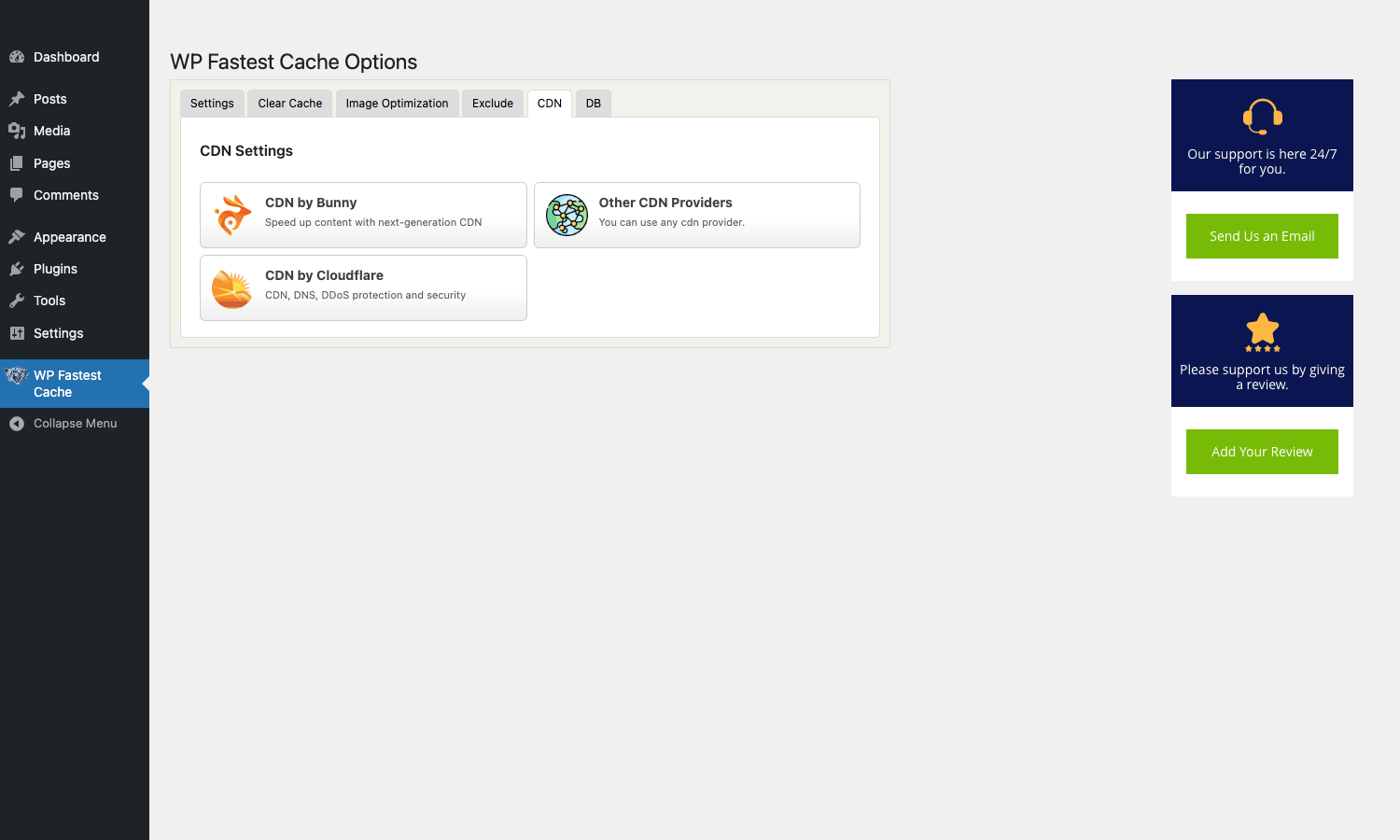The width and height of the screenshot is (1400, 840).
Task: Open the Plugins menu item
Action: click(75, 269)
